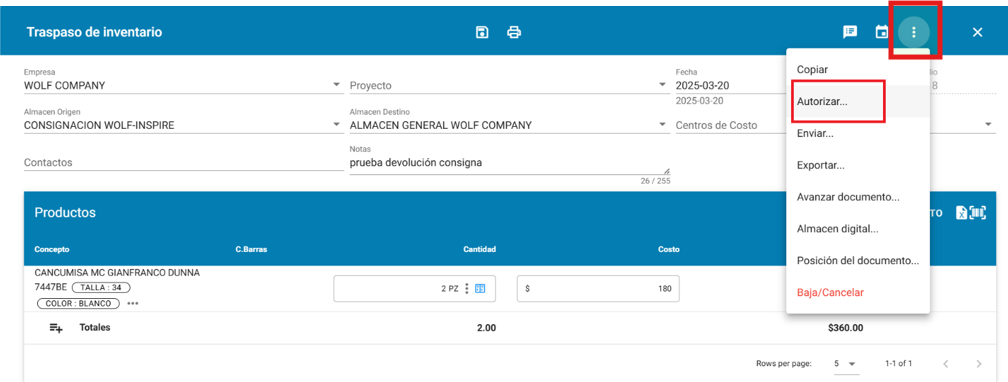Click the print icon in header

[514, 32]
